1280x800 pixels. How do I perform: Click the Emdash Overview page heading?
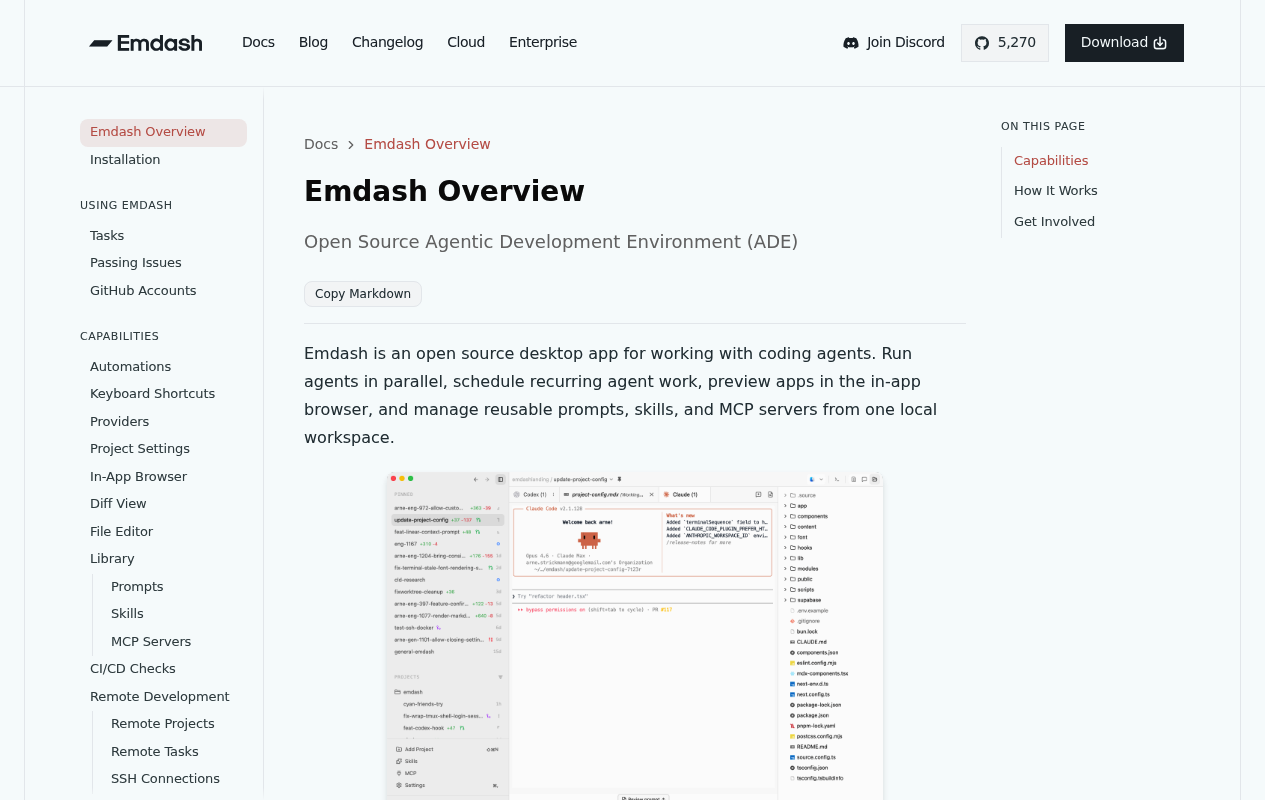pyautogui.click(x=444, y=191)
